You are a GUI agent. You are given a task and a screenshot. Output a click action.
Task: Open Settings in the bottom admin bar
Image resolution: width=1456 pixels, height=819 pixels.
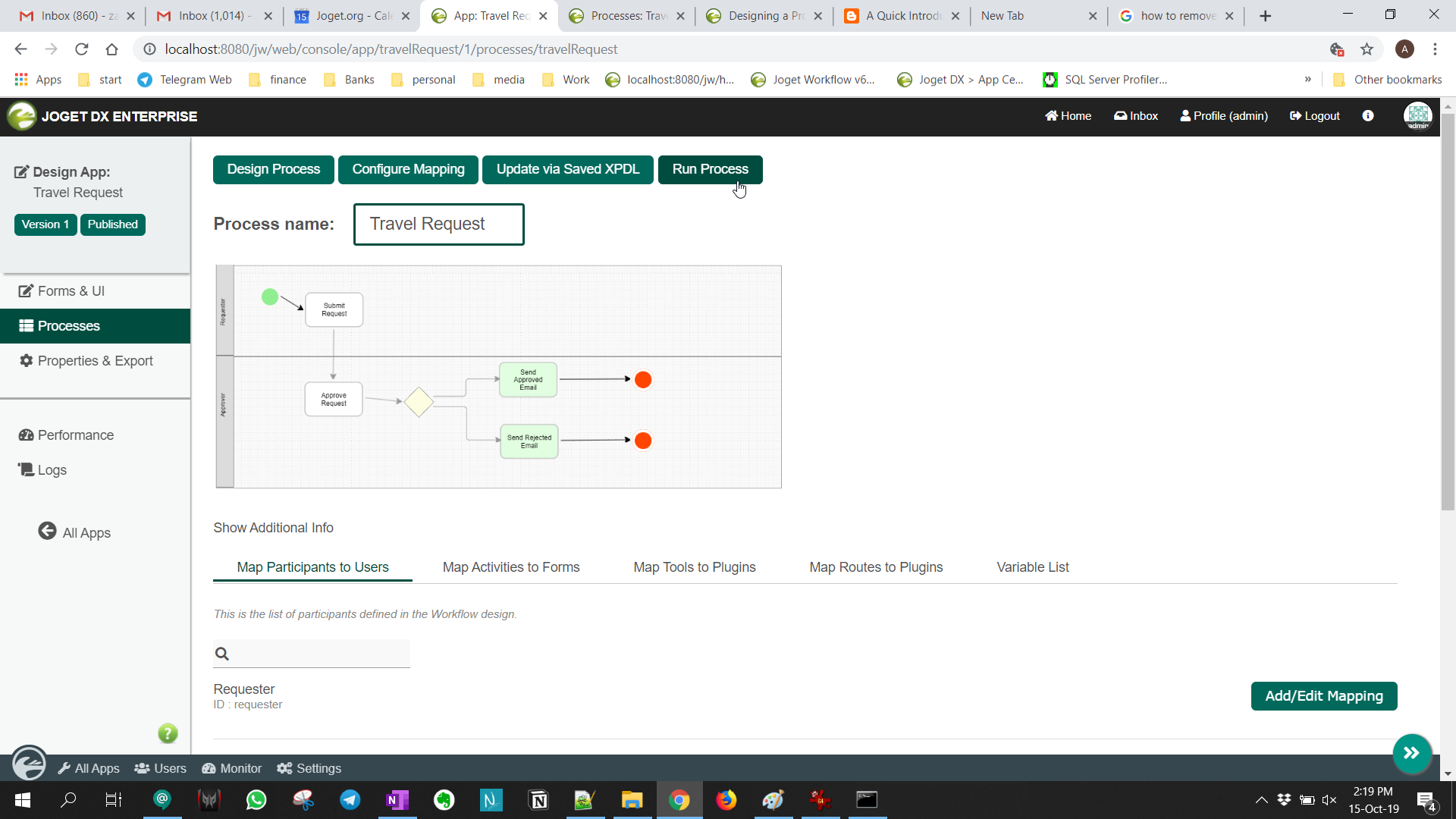point(309,768)
